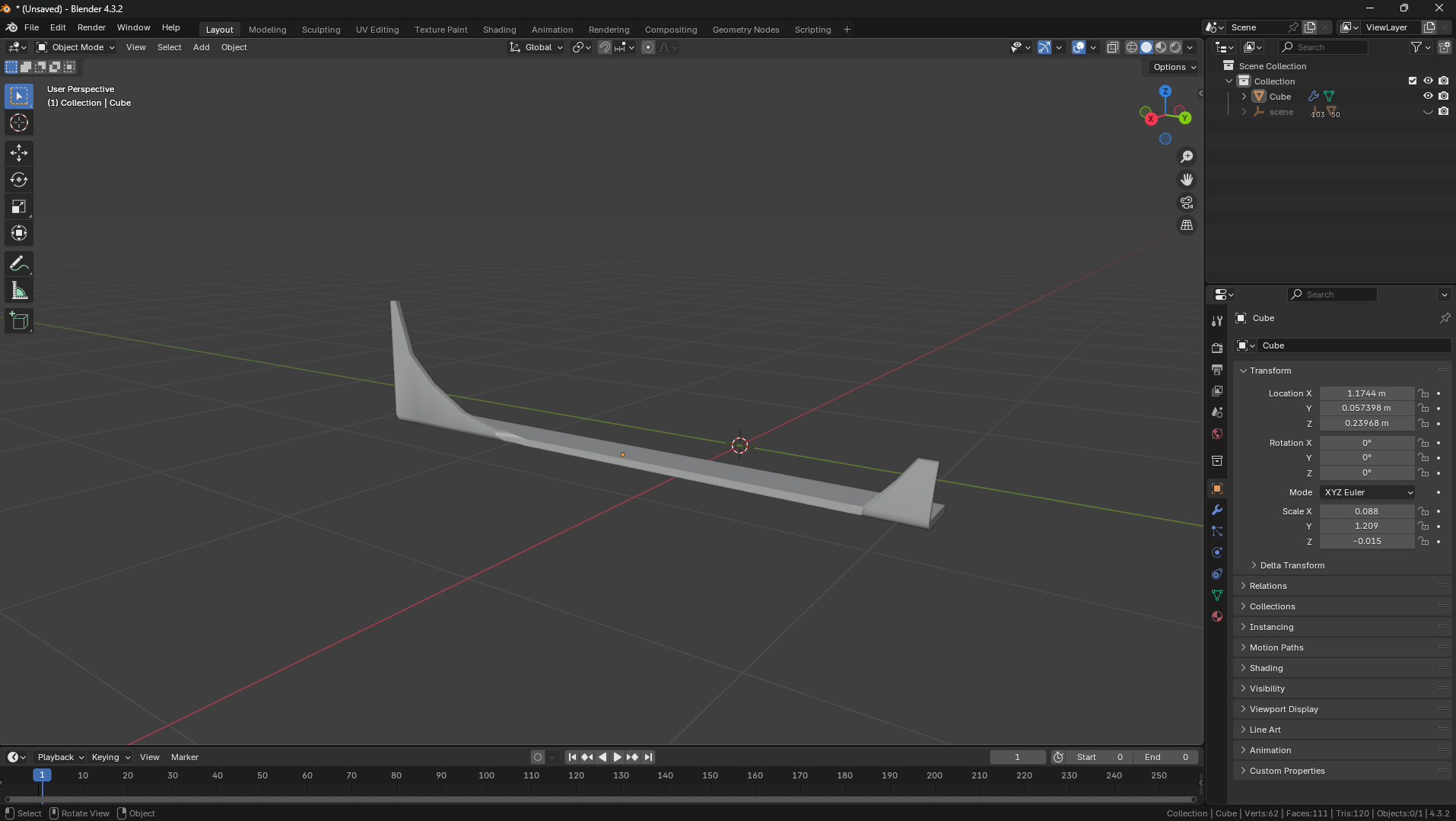Disable Cube in renders via camera icon

pyautogui.click(x=1443, y=96)
